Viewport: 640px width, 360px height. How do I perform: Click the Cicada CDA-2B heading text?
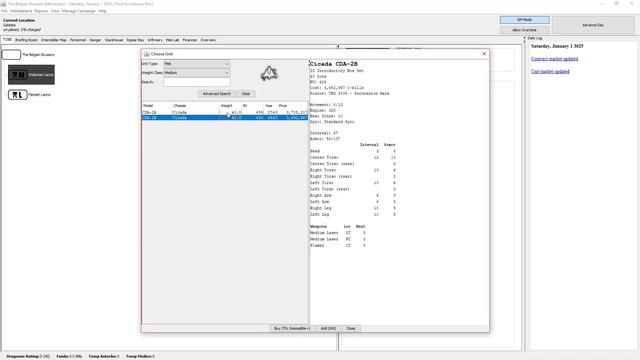pyautogui.click(x=333, y=64)
